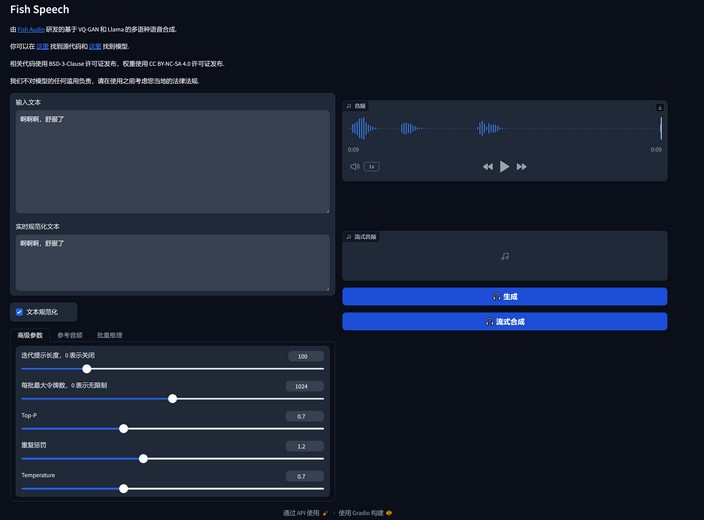This screenshot has width=704, height=520.
Task: Toggle the audio volume speaker icon
Action: [x=355, y=167]
